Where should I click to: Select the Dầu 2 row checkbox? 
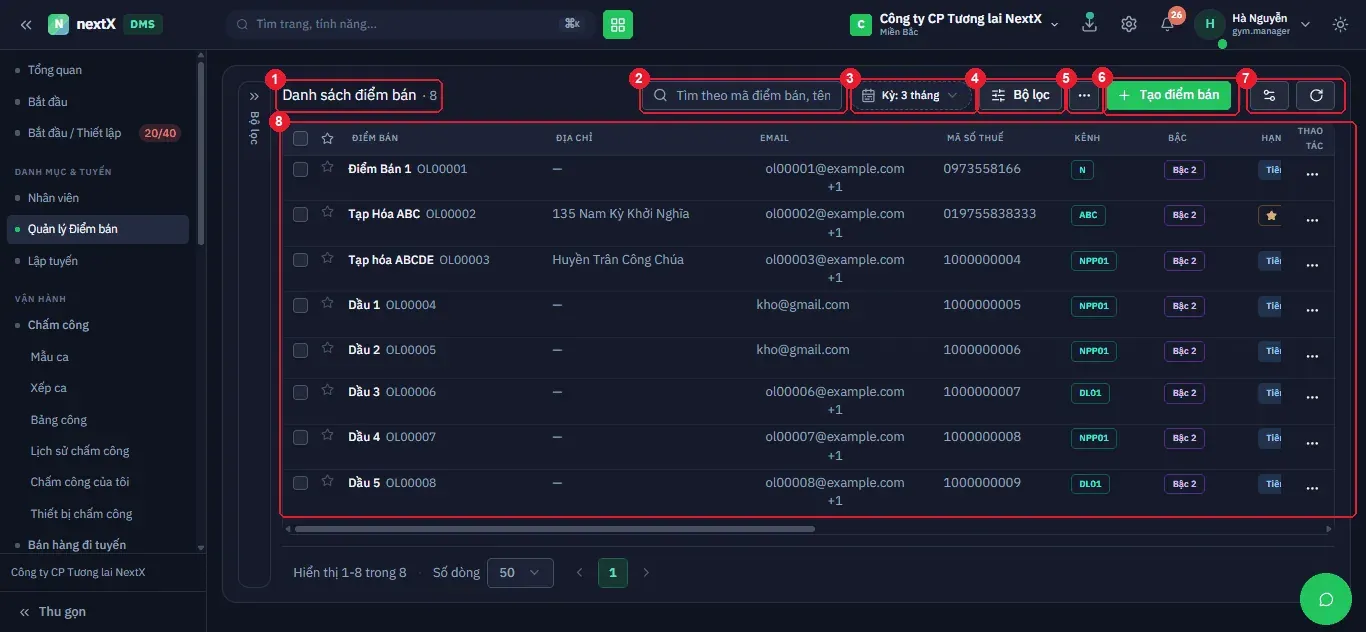tap(300, 351)
